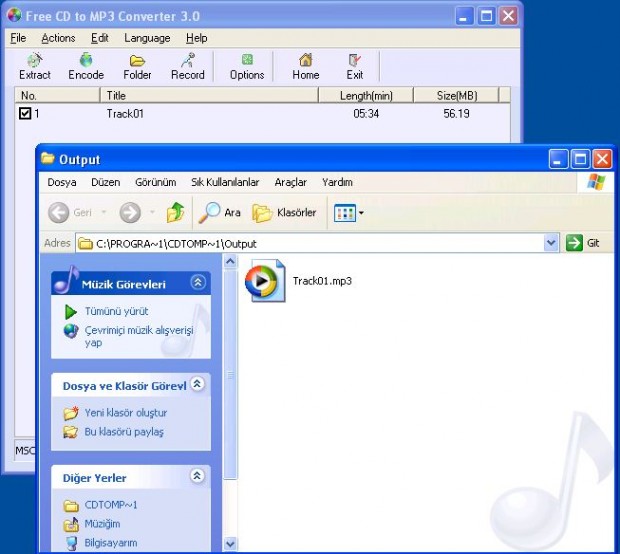Click the address field path text

click(x=176, y=244)
